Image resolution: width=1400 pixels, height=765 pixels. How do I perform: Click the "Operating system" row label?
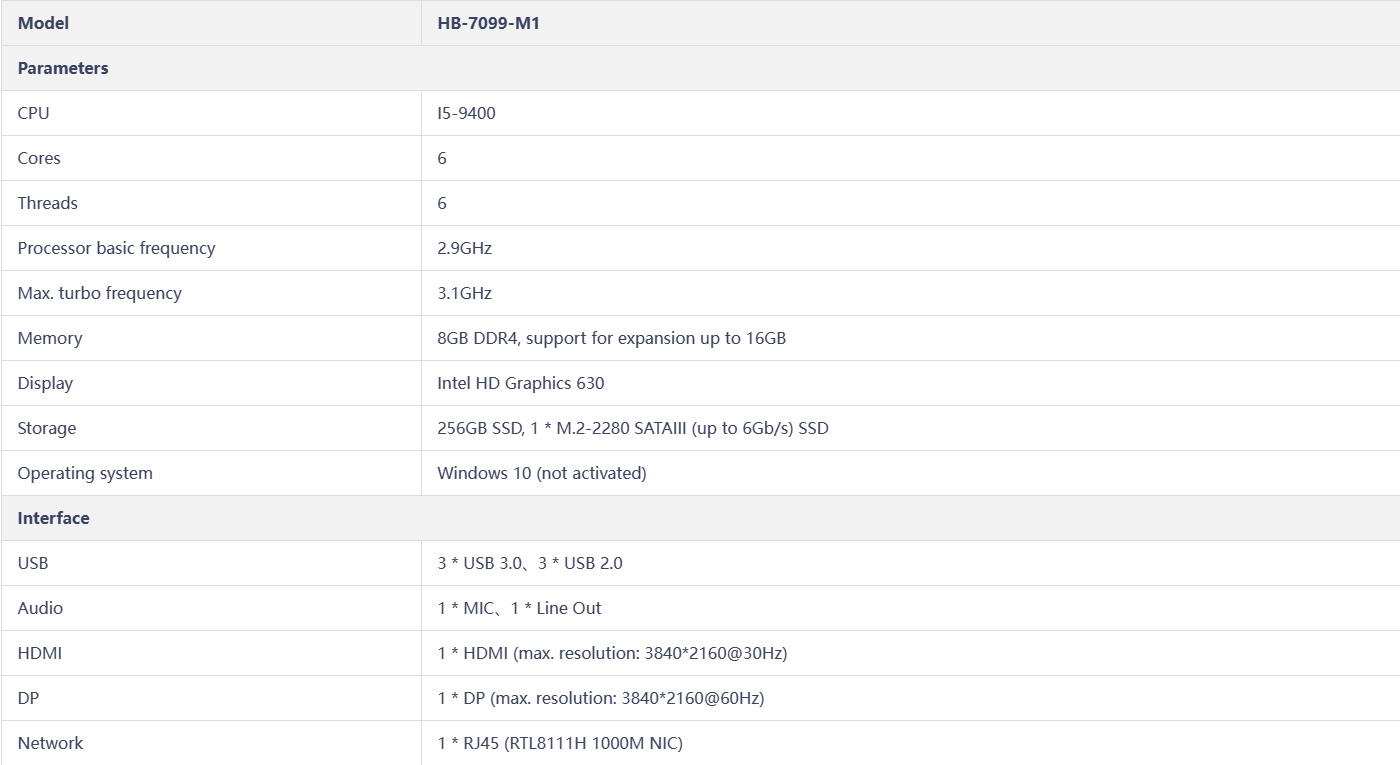85,473
